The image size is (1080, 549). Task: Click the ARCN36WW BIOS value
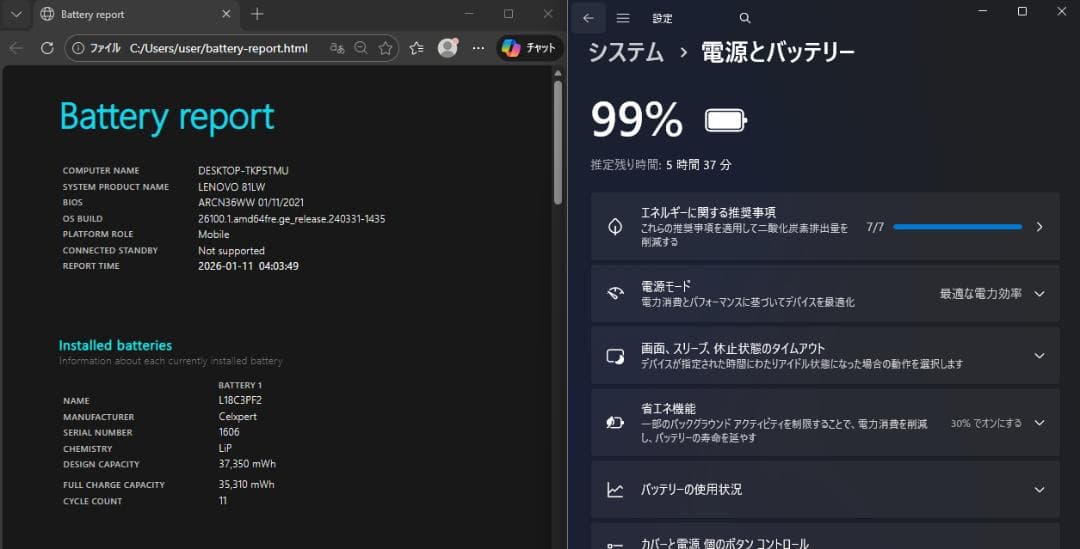(251, 203)
